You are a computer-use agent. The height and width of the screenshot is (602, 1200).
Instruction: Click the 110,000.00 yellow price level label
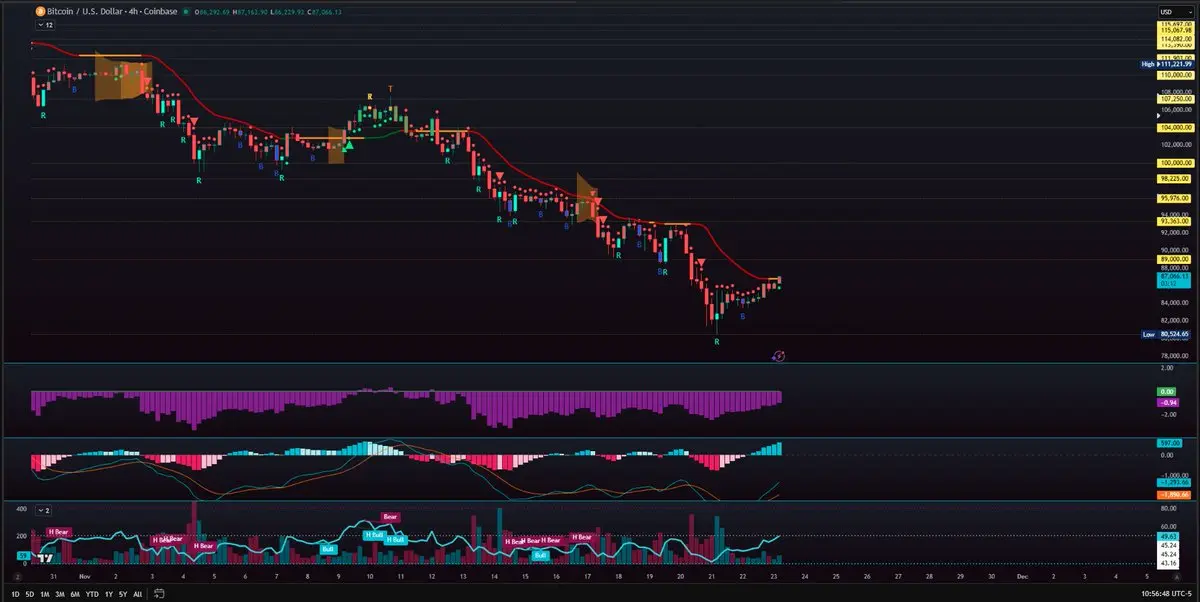click(x=1176, y=75)
